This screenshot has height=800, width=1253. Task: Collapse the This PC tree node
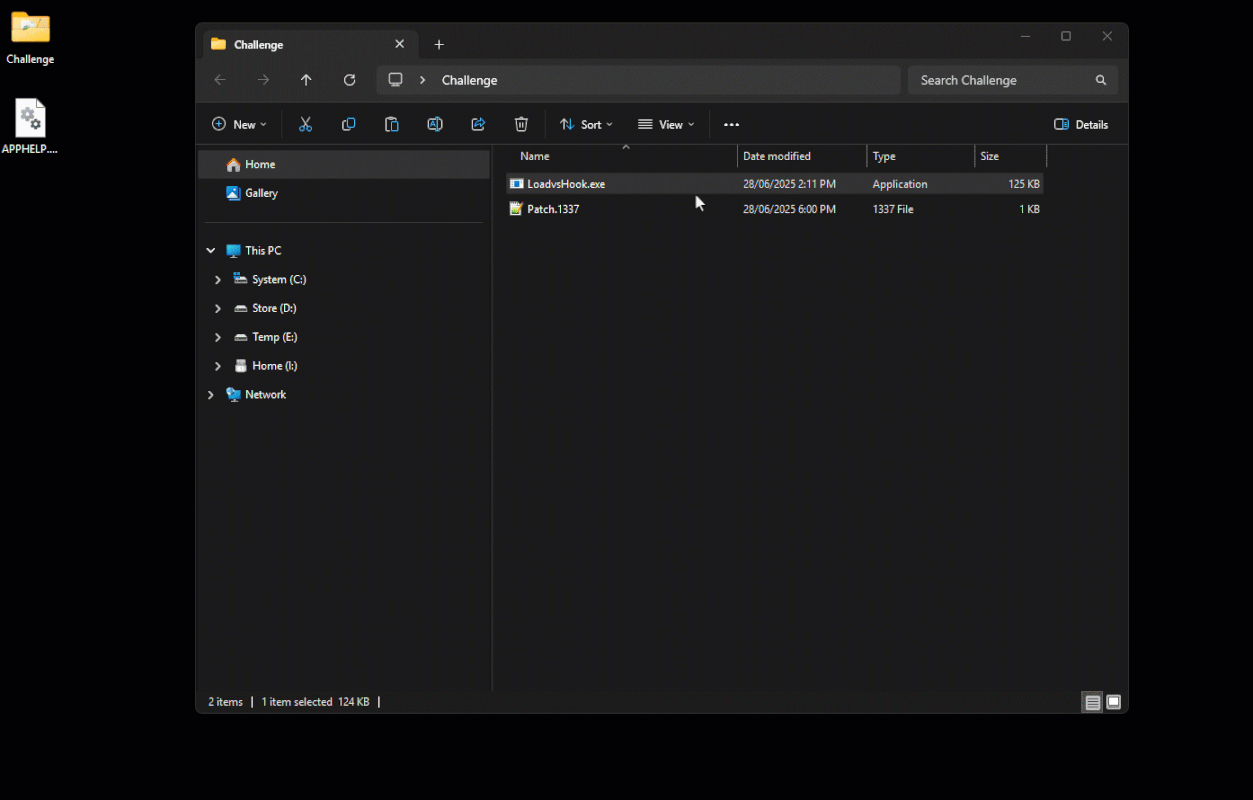[x=210, y=251]
